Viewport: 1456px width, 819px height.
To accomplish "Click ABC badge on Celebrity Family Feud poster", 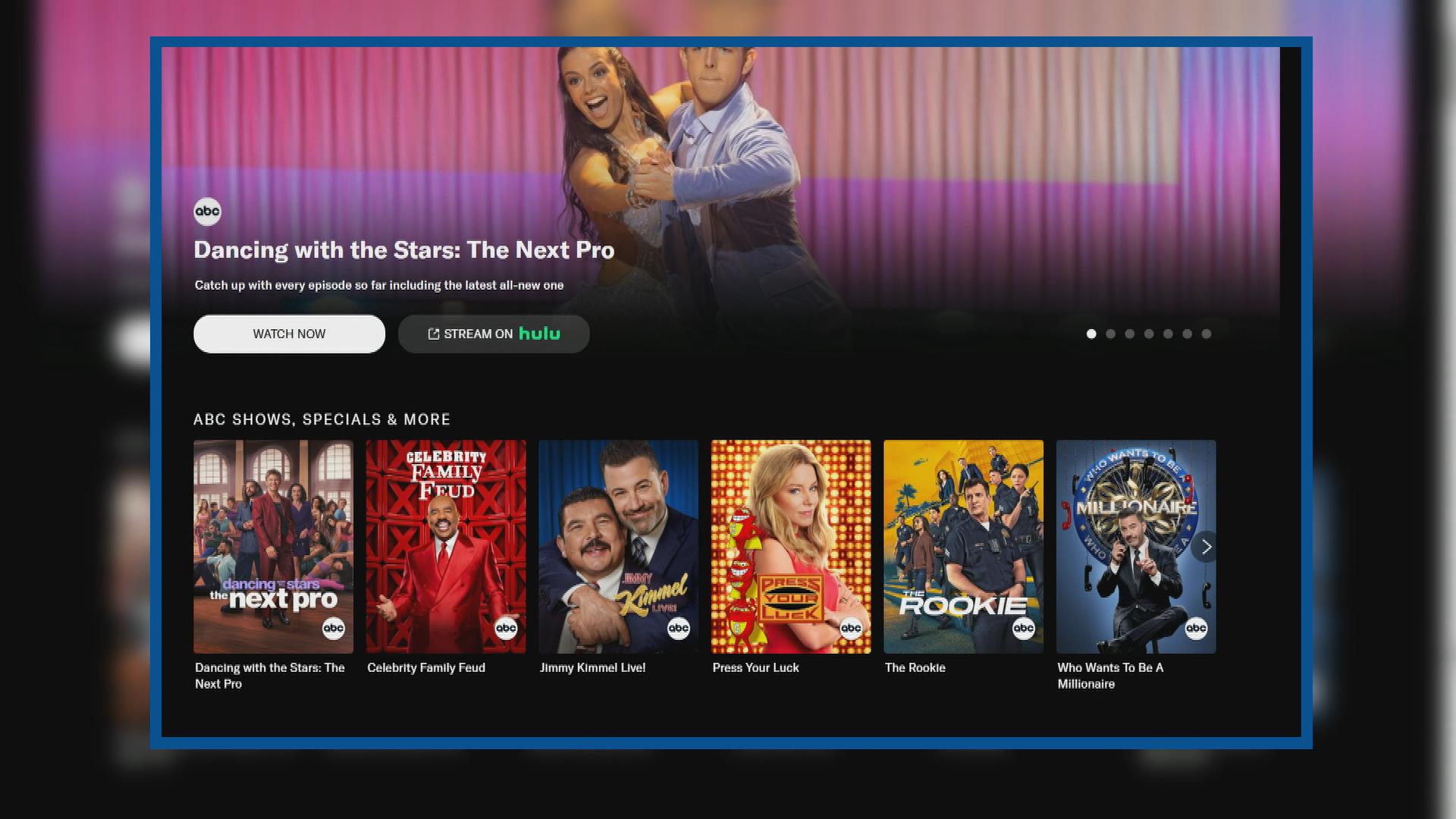I will coord(506,628).
